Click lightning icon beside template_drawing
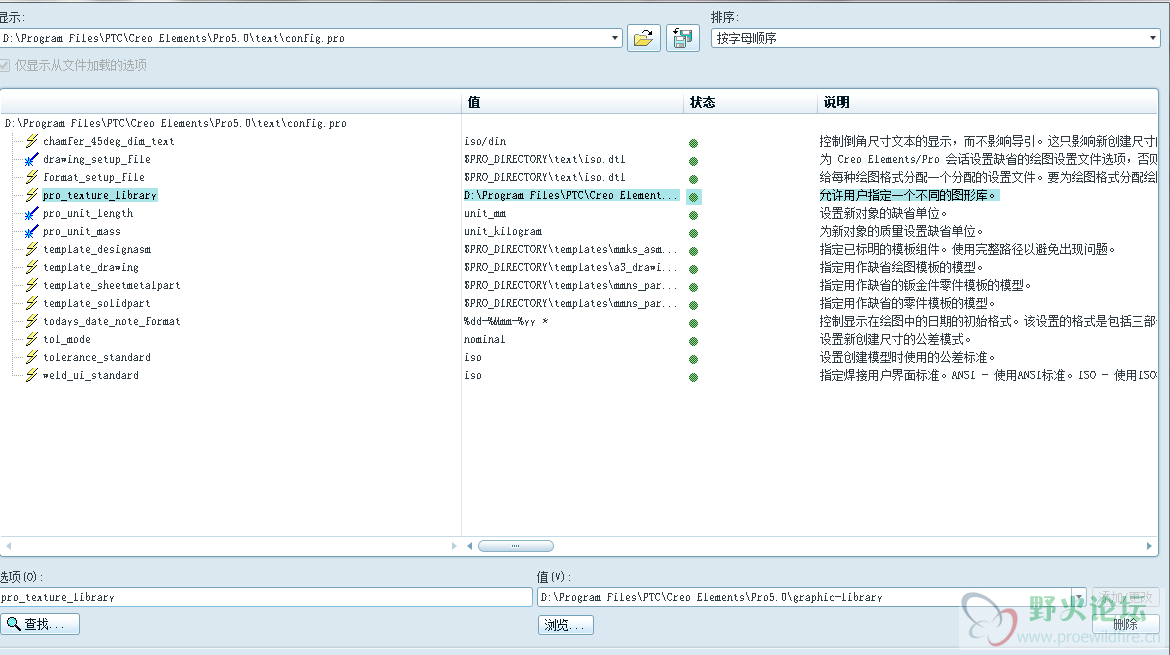1170x655 pixels. click(x=31, y=267)
